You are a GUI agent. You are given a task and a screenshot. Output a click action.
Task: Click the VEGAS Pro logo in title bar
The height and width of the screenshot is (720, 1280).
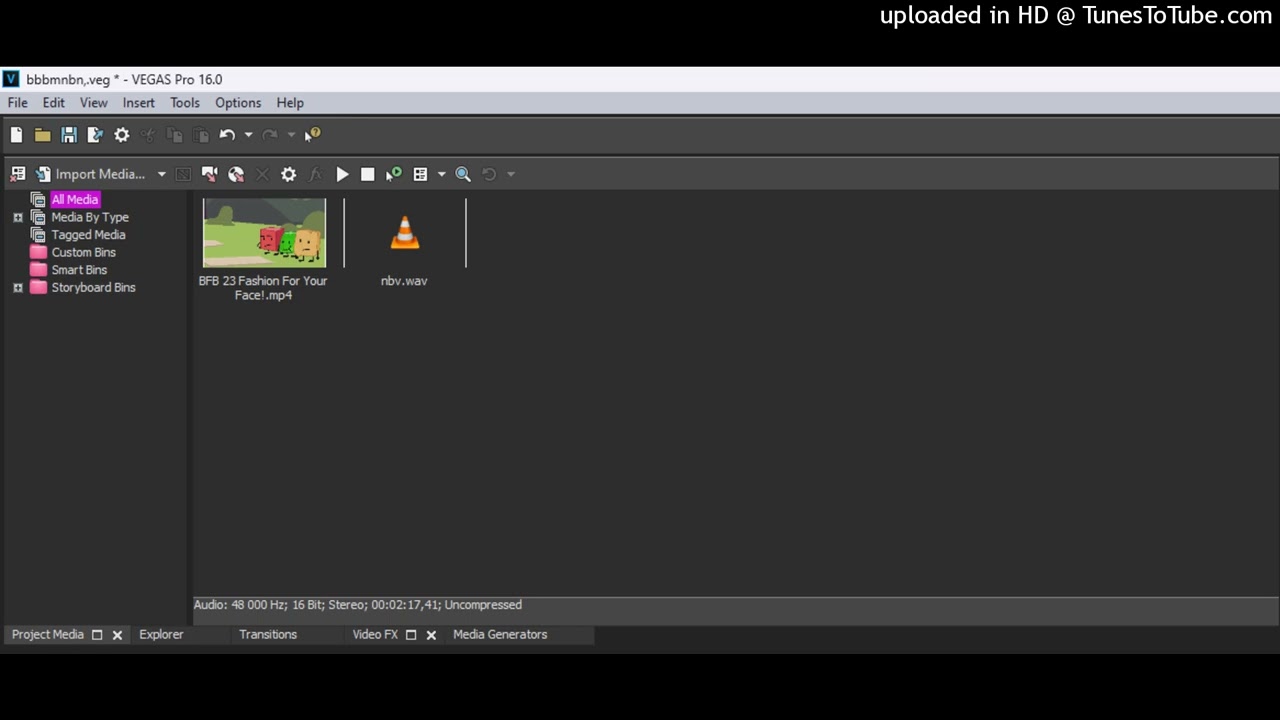click(11, 79)
